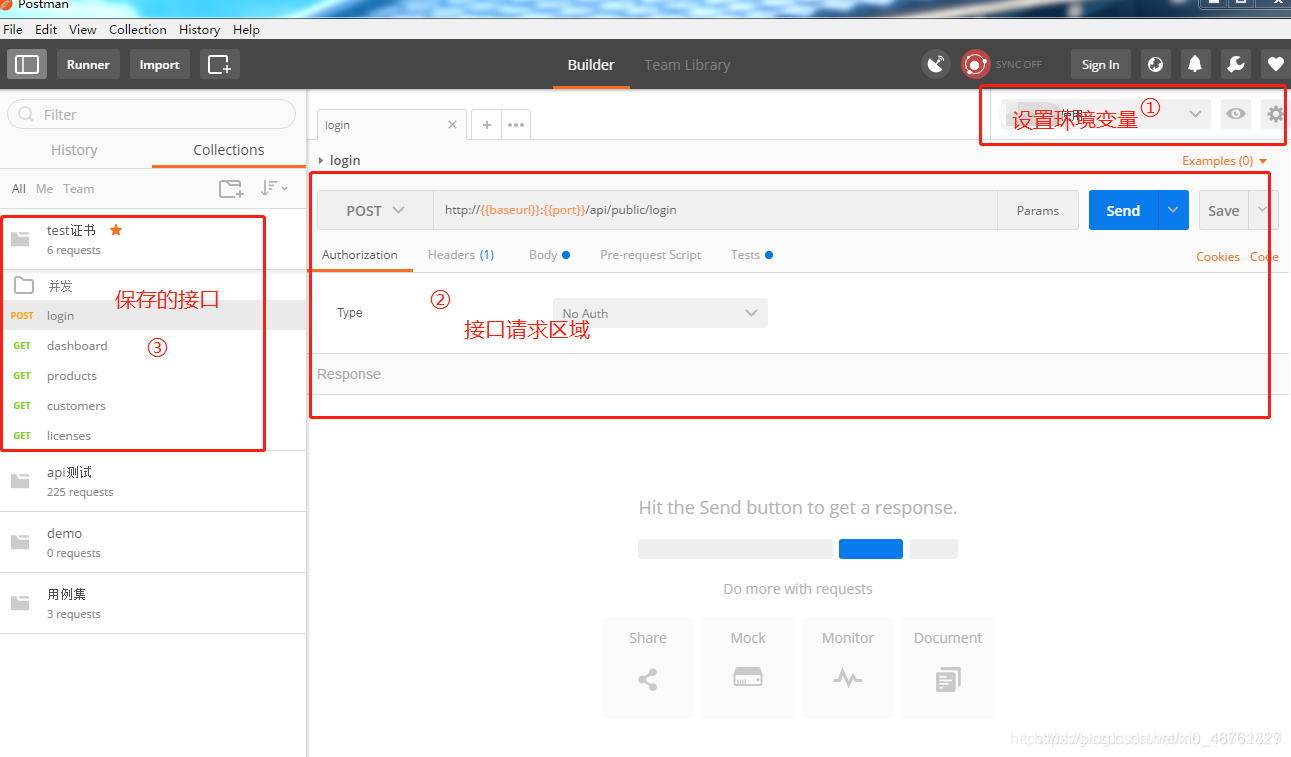This screenshot has height=757, width=1291.
Task: Expand the Examples (0) dropdown
Action: 1224,161
